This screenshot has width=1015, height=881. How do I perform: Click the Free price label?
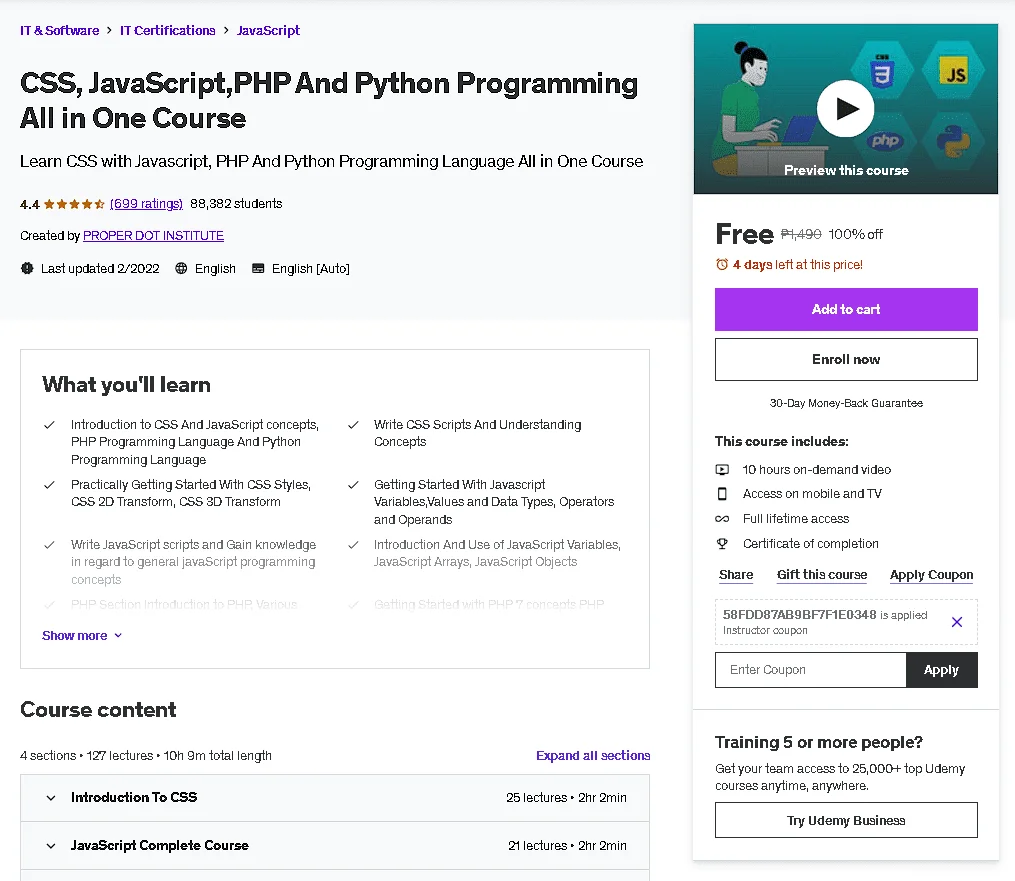point(744,234)
